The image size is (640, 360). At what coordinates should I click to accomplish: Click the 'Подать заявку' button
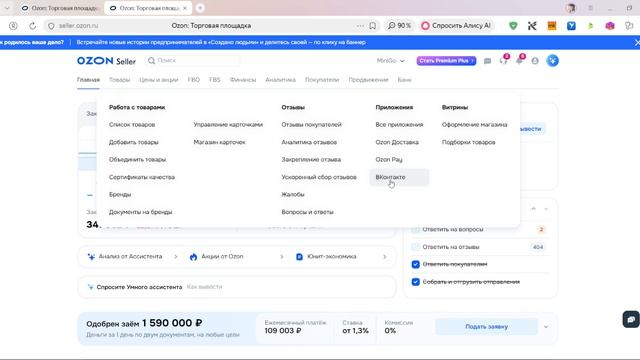tap(487, 327)
